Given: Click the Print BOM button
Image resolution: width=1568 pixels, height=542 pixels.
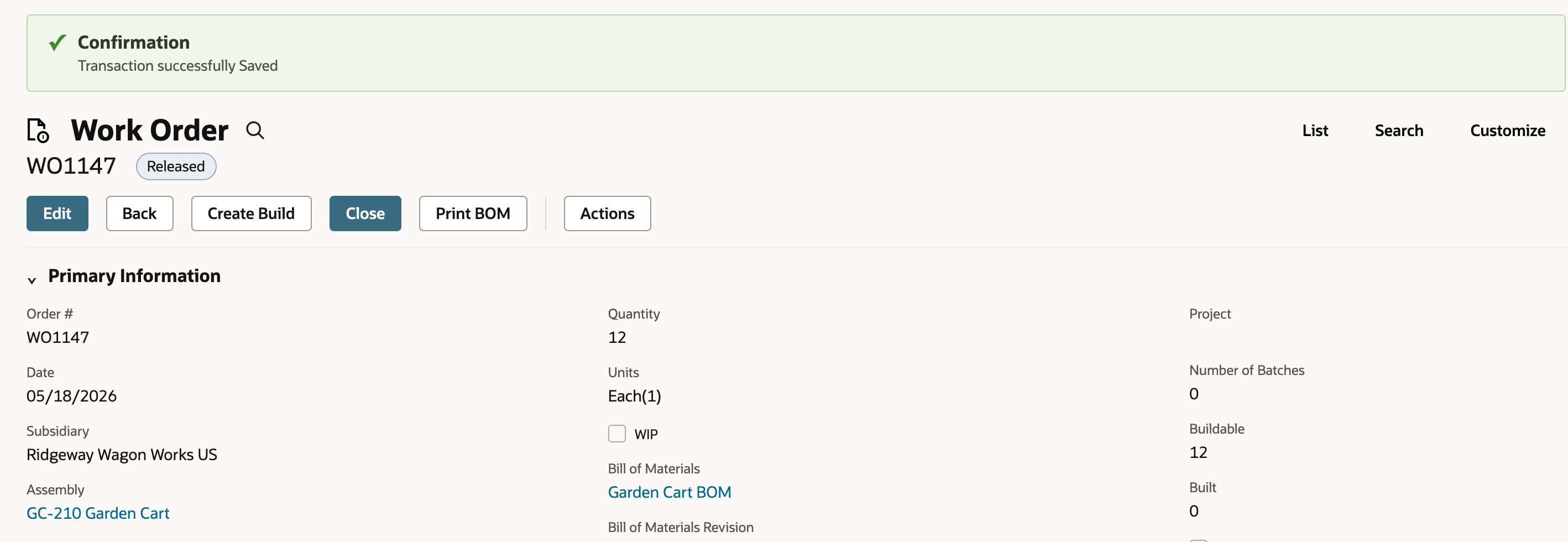Looking at the screenshot, I should pos(473,213).
